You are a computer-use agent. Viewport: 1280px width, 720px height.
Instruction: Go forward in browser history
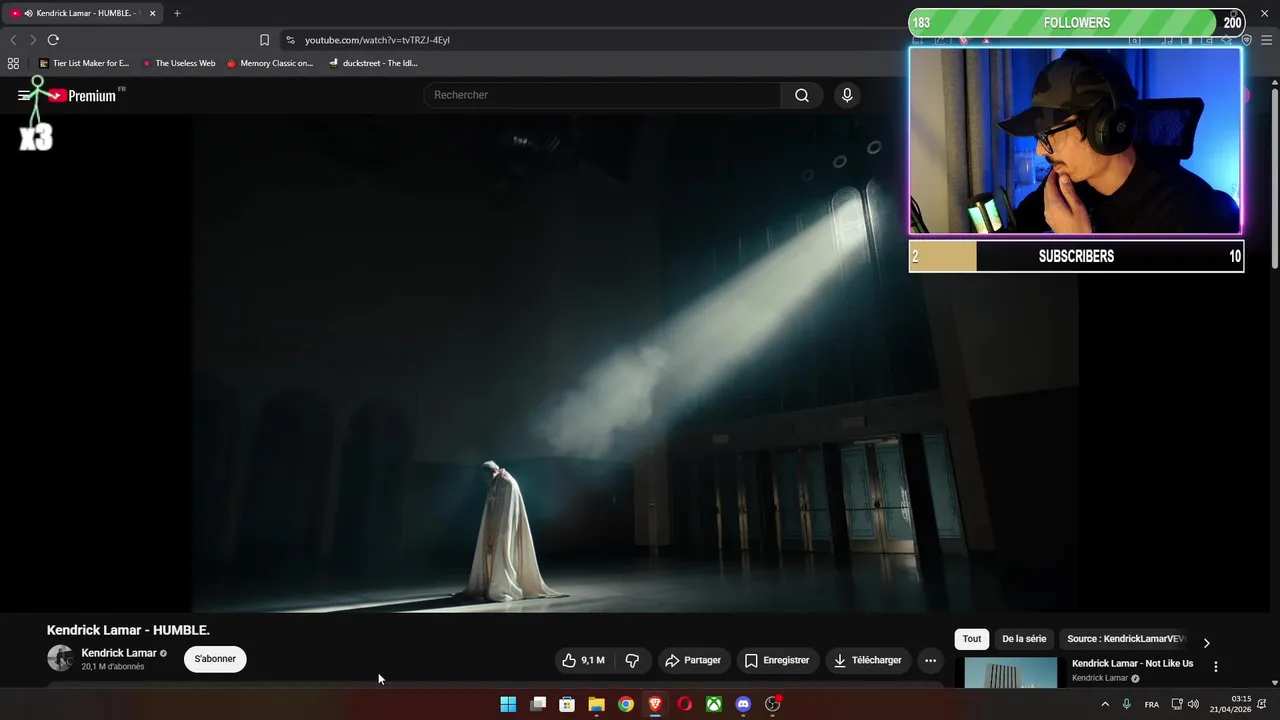click(x=32, y=40)
